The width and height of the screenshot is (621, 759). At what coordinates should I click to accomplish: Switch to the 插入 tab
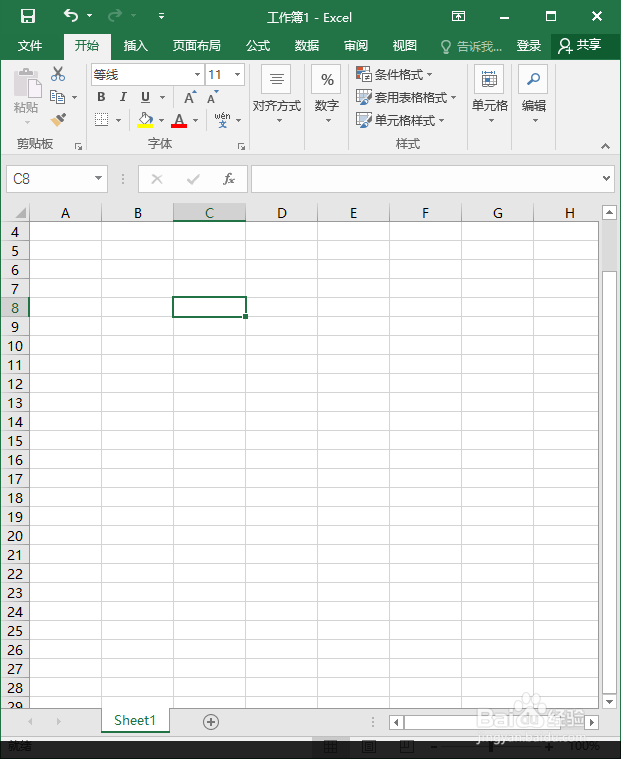pyautogui.click(x=136, y=46)
